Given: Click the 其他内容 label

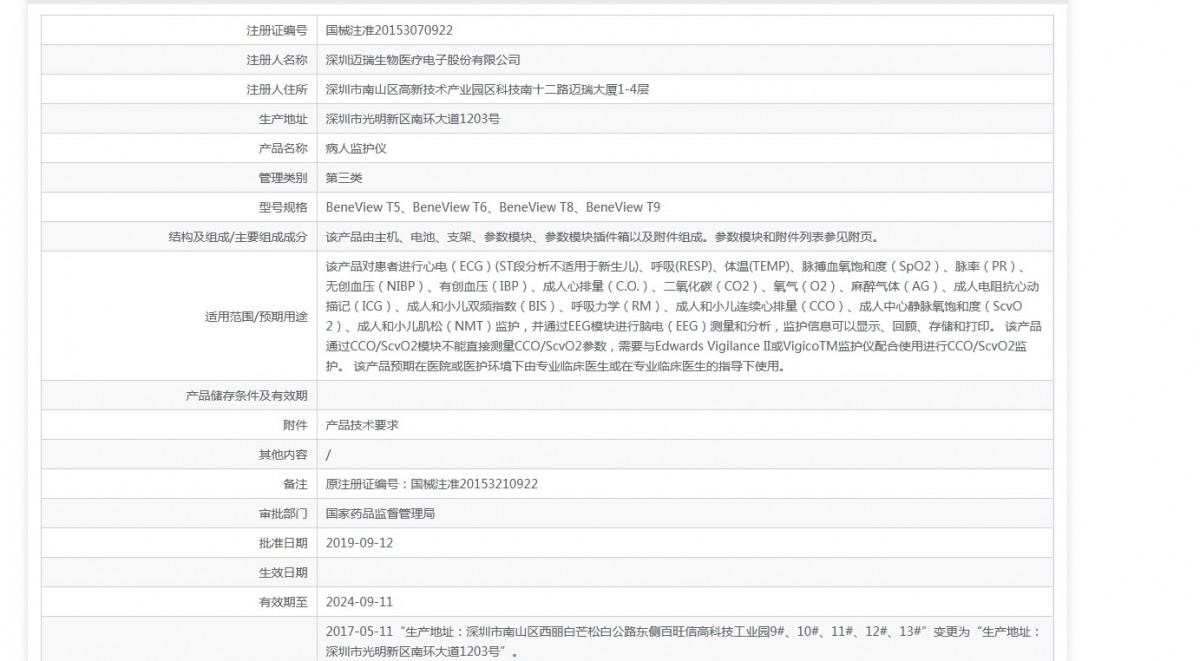Looking at the screenshot, I should [x=283, y=454].
